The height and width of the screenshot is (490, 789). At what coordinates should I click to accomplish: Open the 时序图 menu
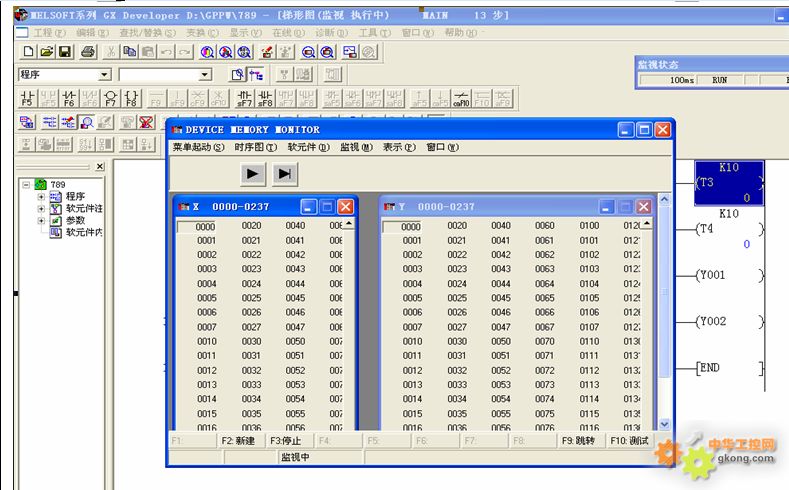256,147
